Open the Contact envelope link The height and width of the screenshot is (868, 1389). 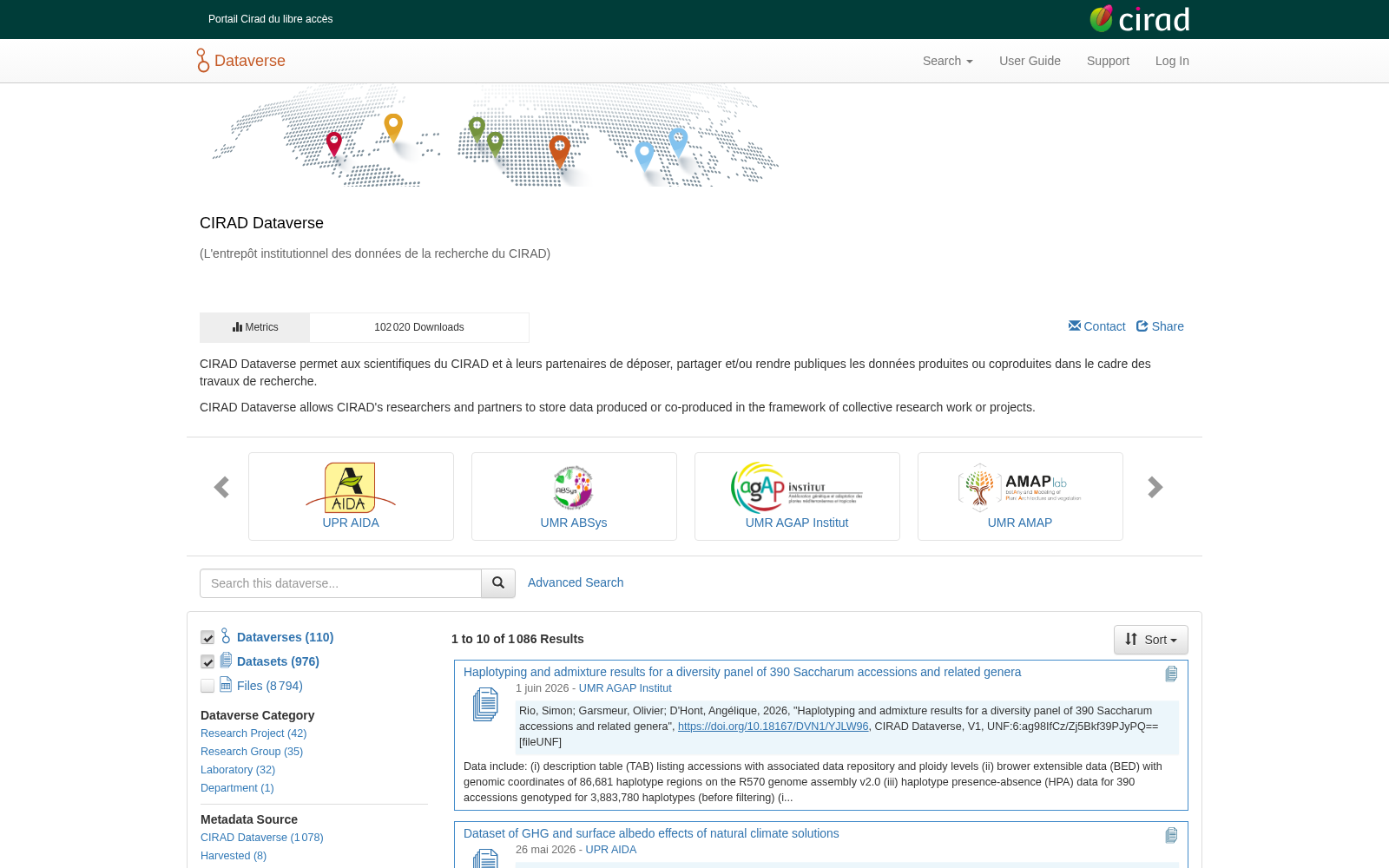coord(1096,326)
